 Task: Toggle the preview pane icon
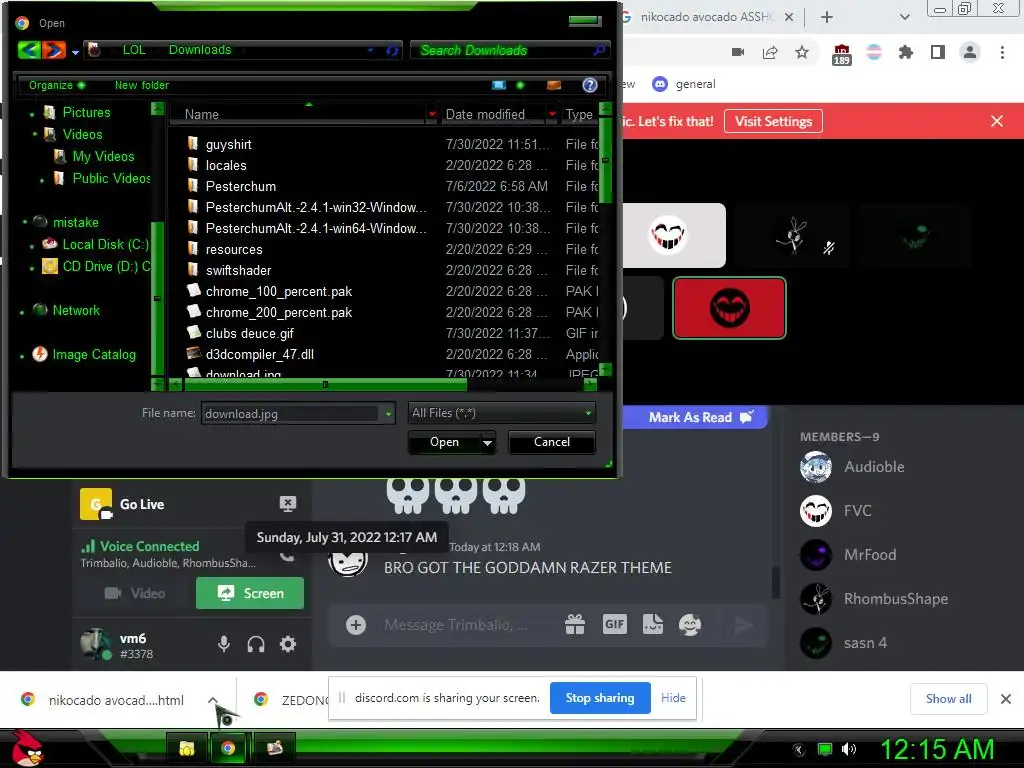(x=554, y=85)
